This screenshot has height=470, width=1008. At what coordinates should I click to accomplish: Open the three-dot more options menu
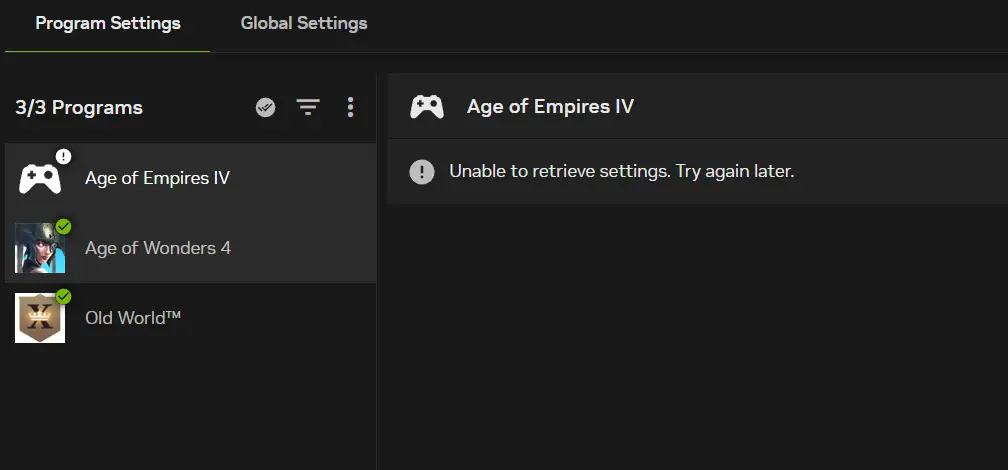(350, 107)
